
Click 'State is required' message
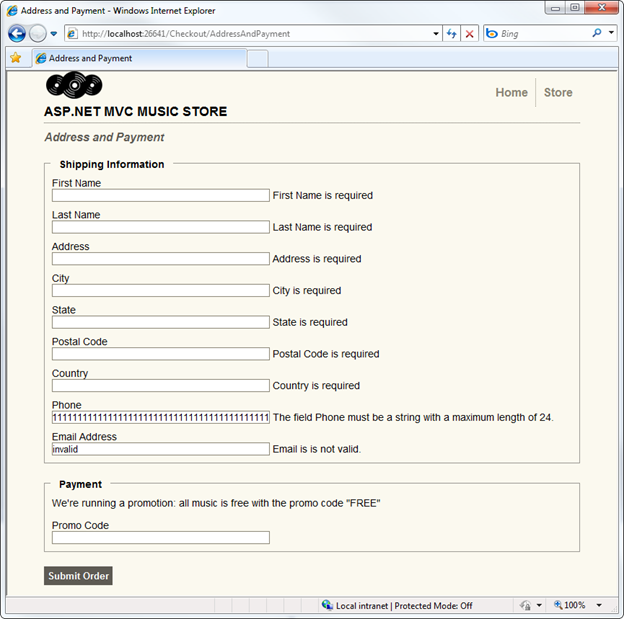click(310, 322)
